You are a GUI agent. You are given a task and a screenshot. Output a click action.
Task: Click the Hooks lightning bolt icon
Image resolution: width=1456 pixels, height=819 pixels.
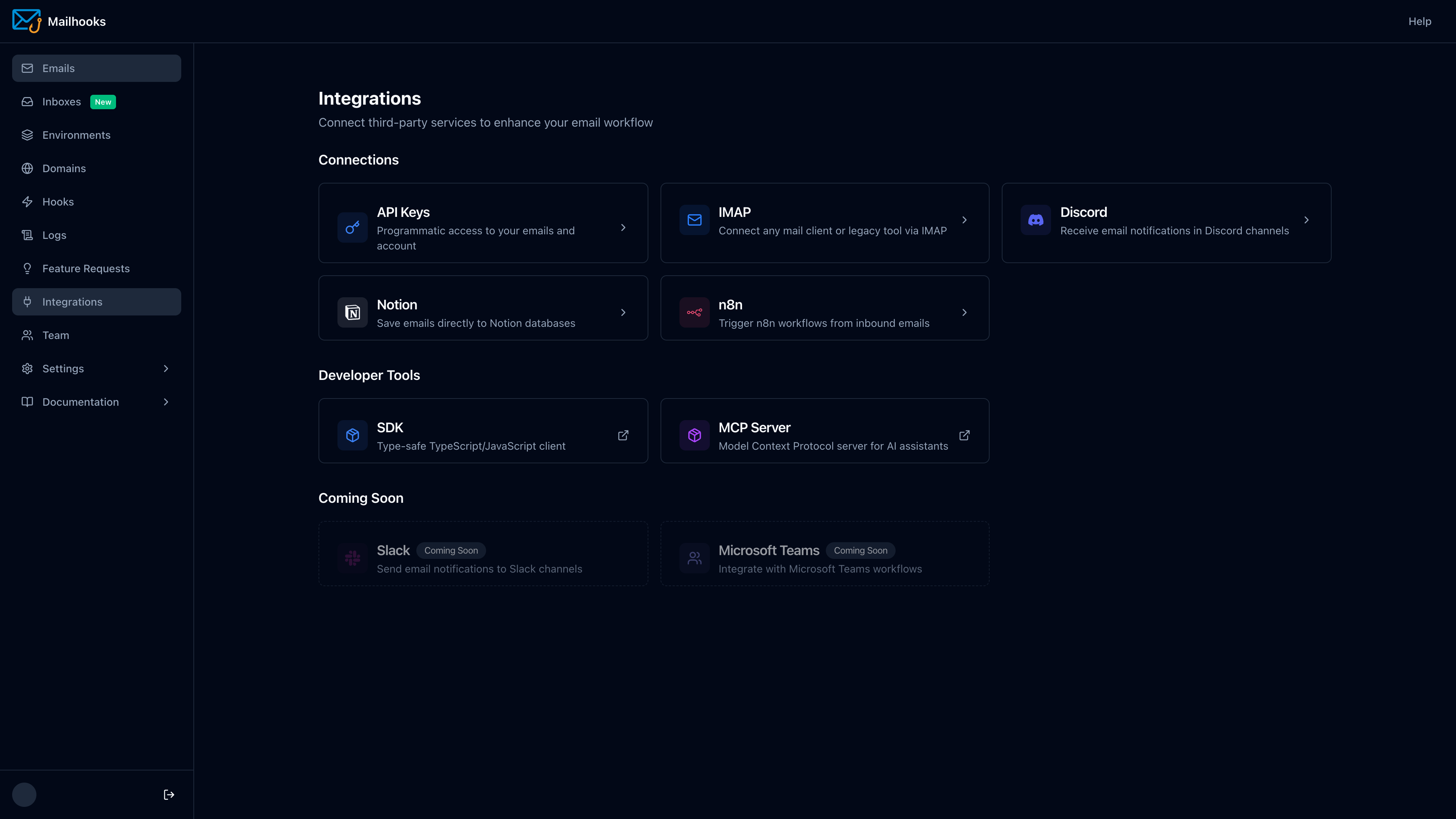(27, 202)
